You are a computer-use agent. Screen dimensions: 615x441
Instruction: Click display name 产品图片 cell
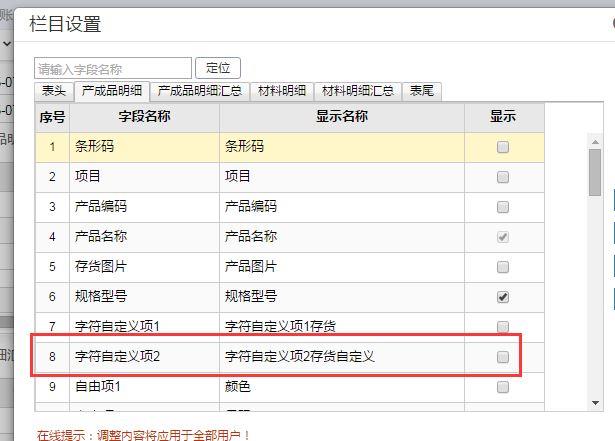342,267
